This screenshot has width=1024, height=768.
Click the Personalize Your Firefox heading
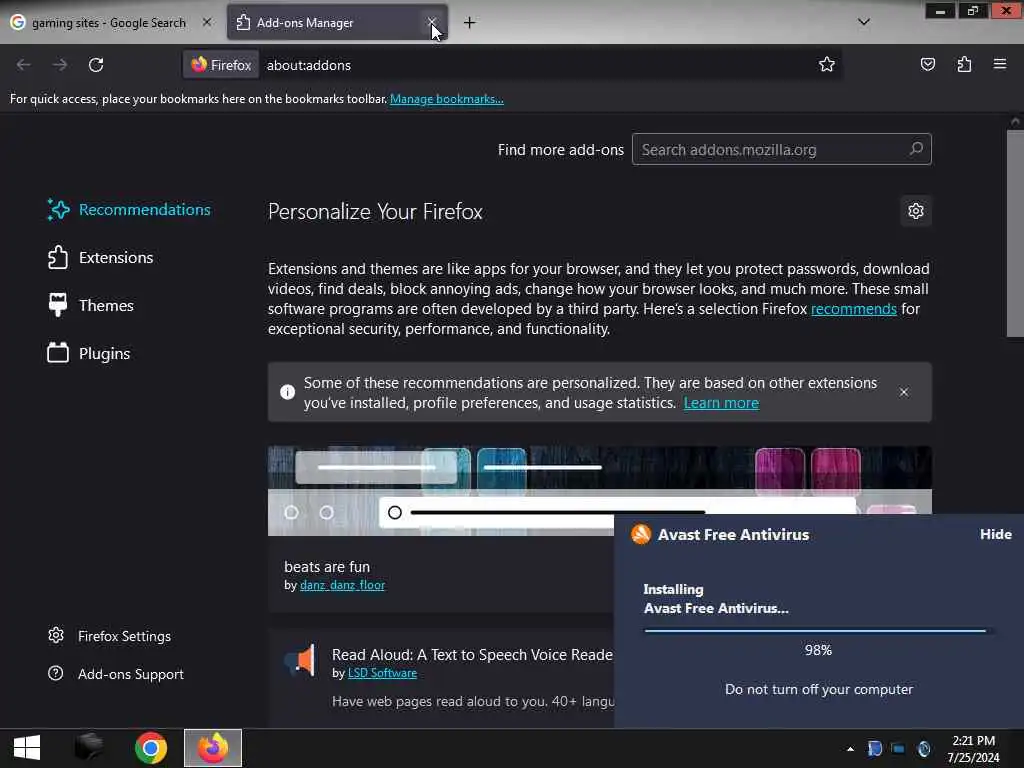375,212
